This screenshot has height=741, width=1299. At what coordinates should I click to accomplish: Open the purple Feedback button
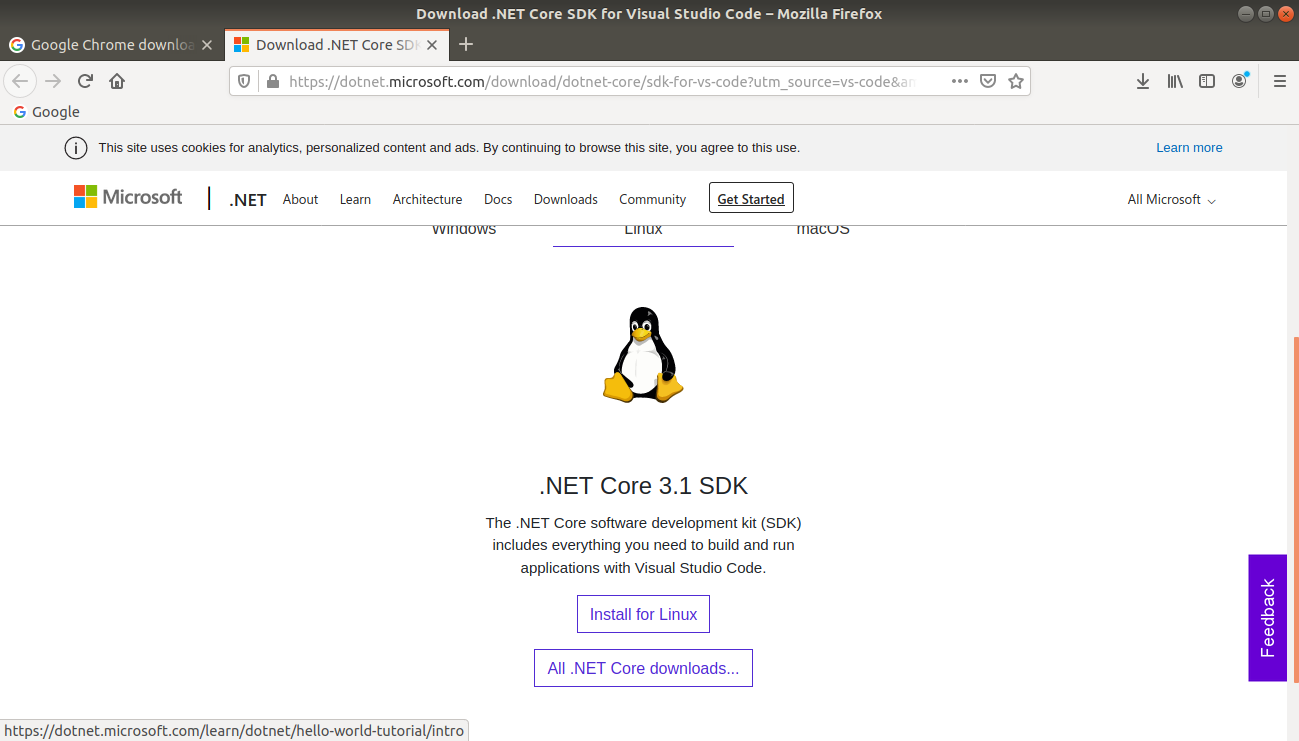coord(1267,618)
